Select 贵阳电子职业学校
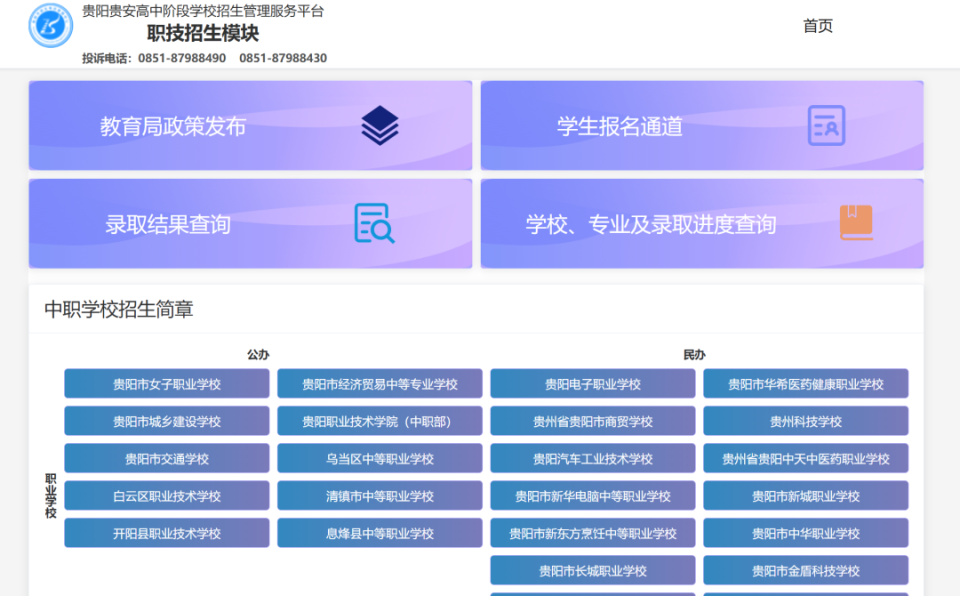This screenshot has height=596, width=960. 593,384
